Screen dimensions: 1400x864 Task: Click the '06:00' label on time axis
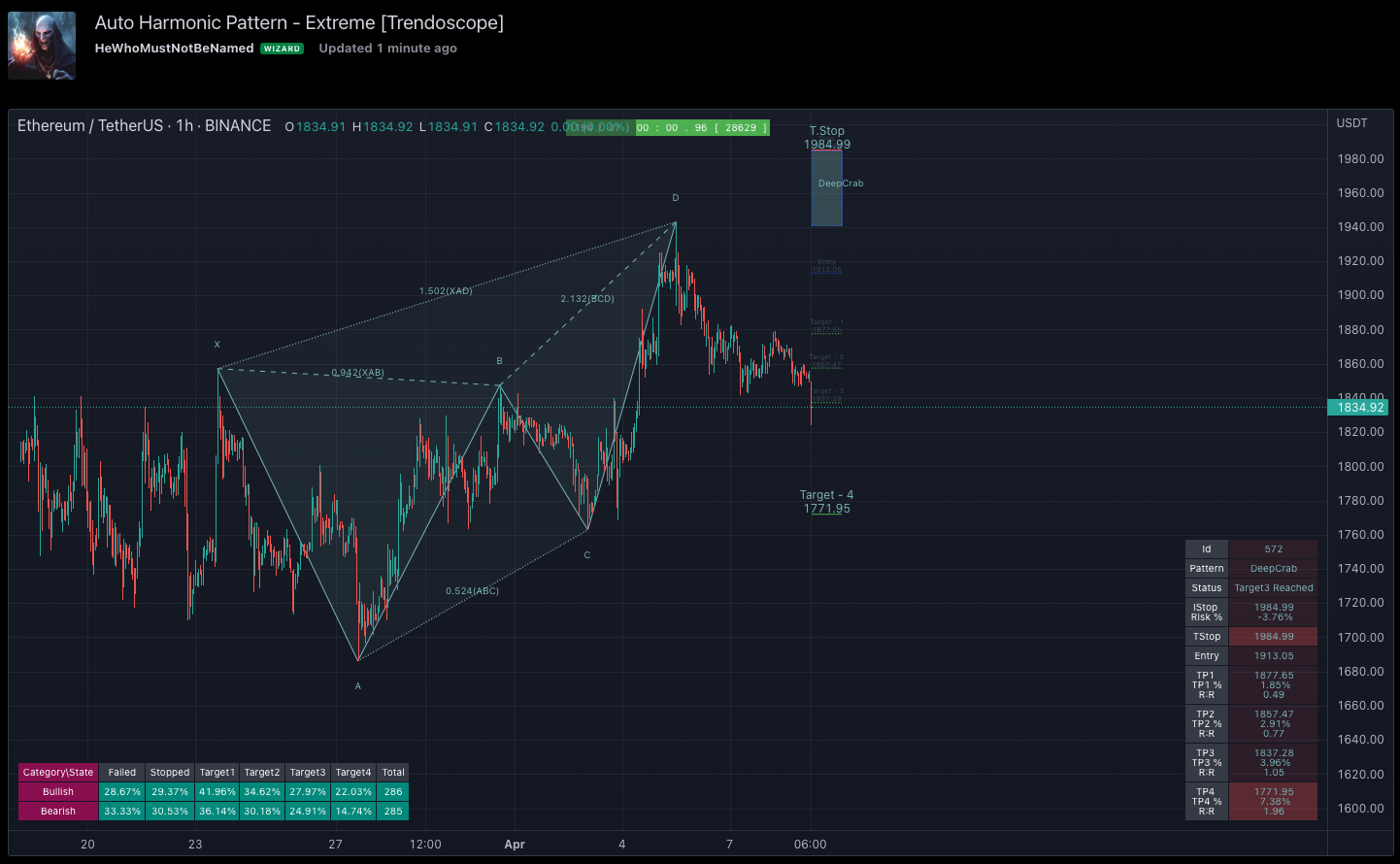[811, 845]
